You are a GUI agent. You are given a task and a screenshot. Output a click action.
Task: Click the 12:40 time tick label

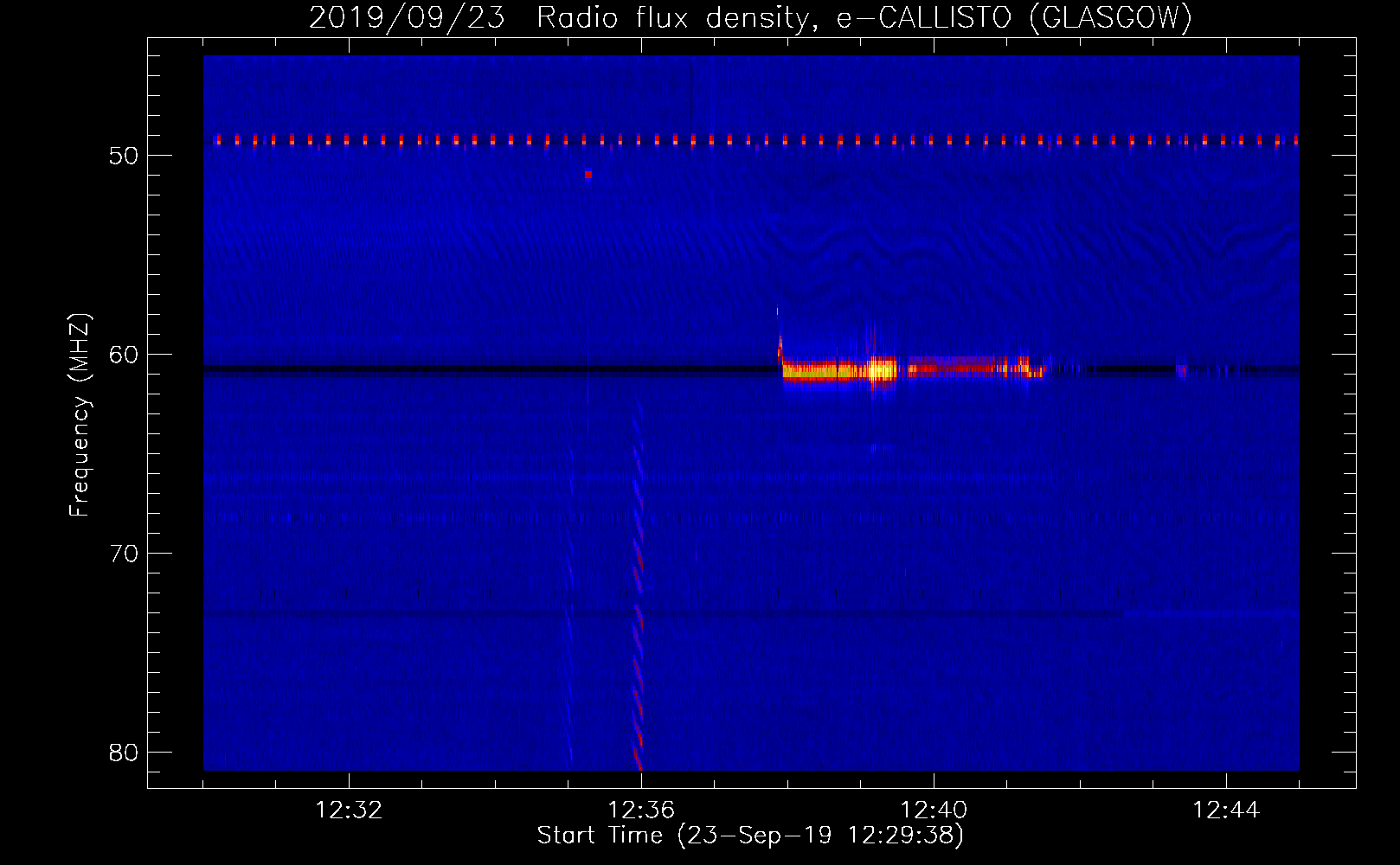(x=934, y=811)
